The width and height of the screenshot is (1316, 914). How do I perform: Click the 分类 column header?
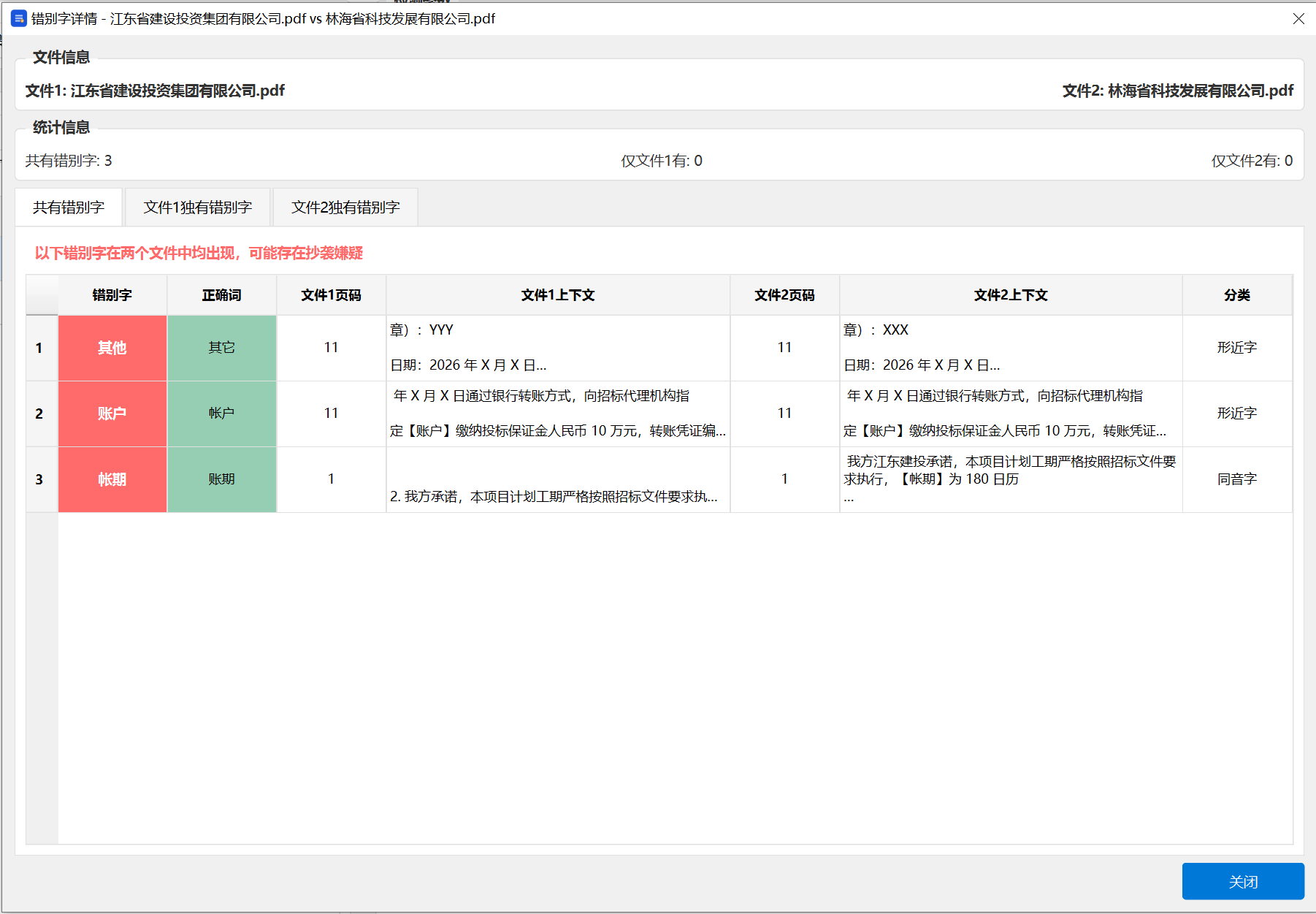click(x=1236, y=295)
